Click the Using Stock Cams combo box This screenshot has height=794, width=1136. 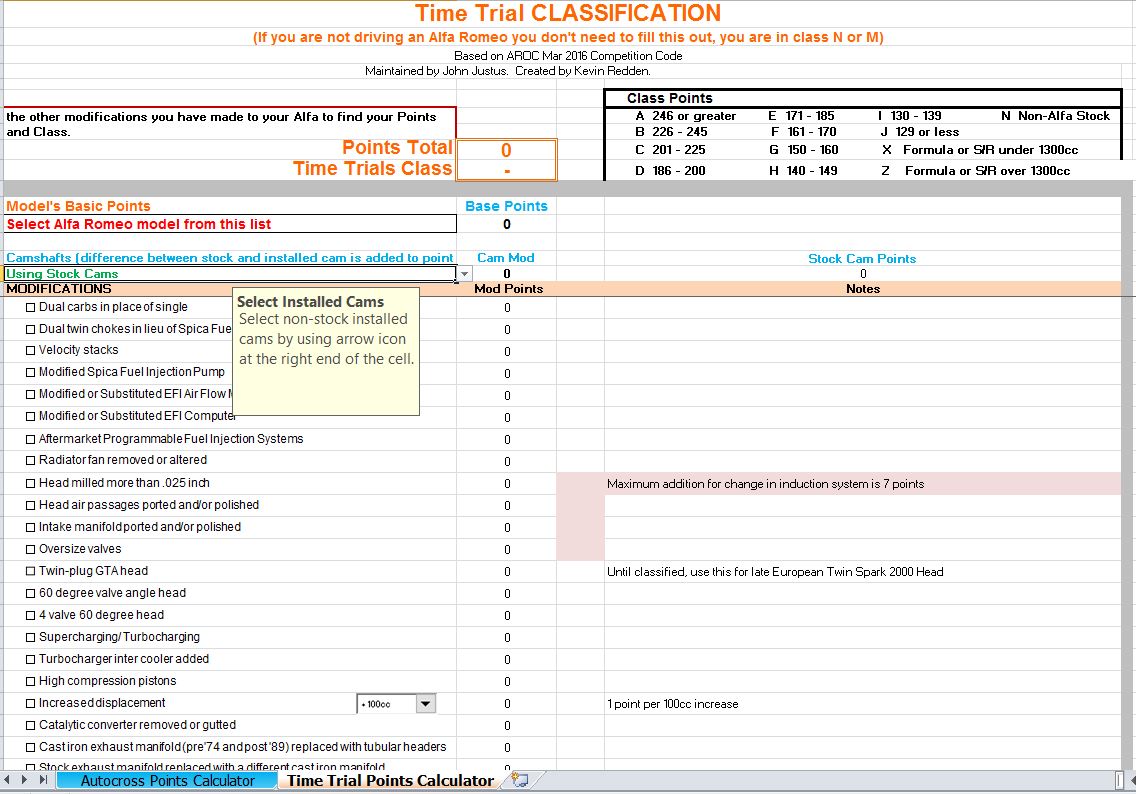point(230,273)
